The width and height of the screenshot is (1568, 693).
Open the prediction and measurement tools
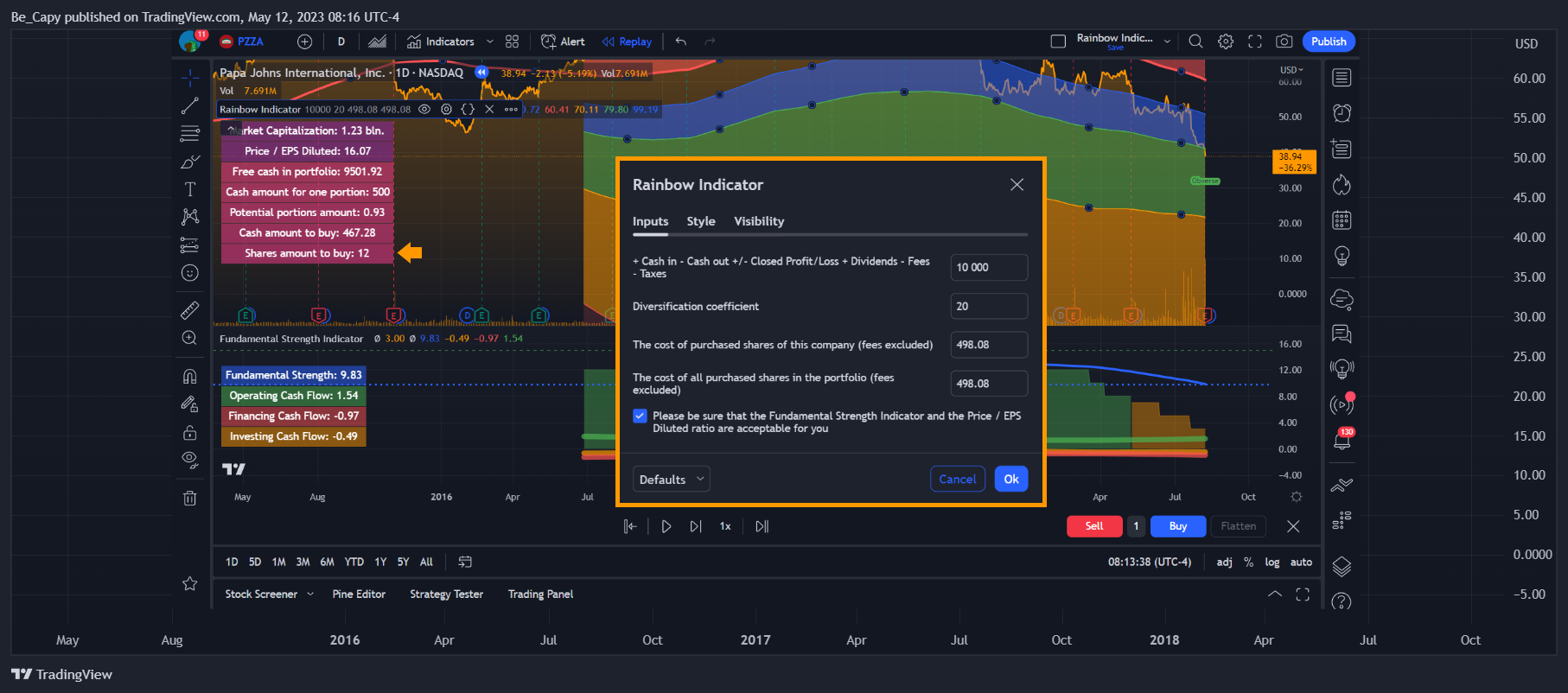point(190,245)
